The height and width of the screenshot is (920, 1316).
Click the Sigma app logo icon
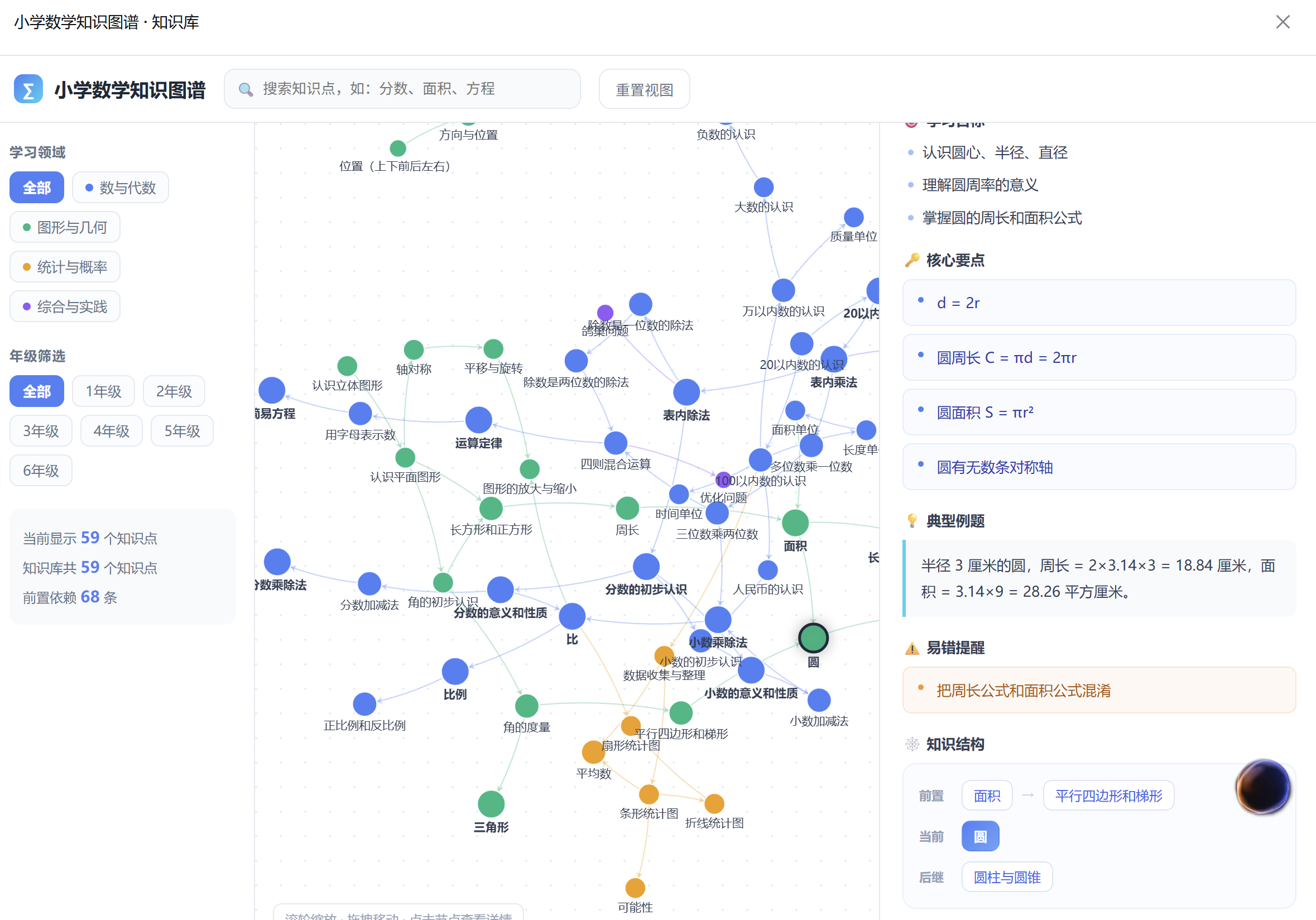[x=28, y=89]
